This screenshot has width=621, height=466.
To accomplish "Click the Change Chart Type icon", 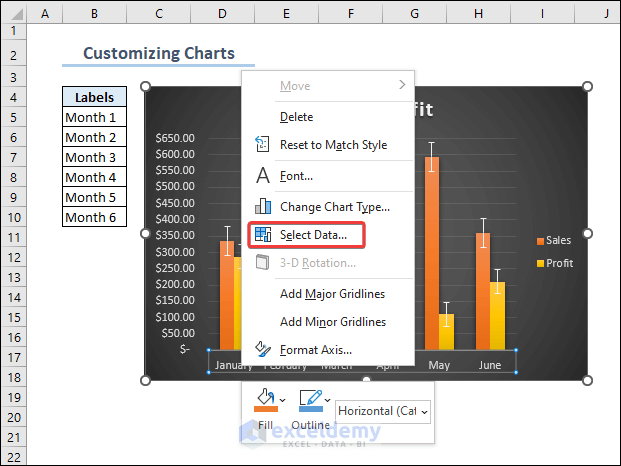I will click(x=263, y=207).
